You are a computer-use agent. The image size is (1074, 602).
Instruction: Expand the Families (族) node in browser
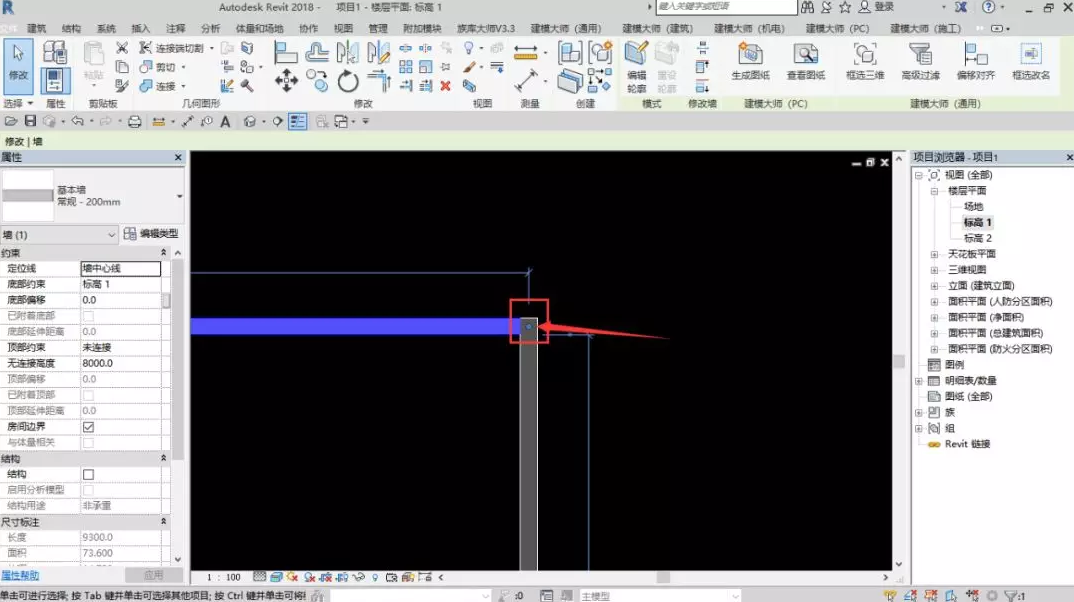tap(919, 412)
